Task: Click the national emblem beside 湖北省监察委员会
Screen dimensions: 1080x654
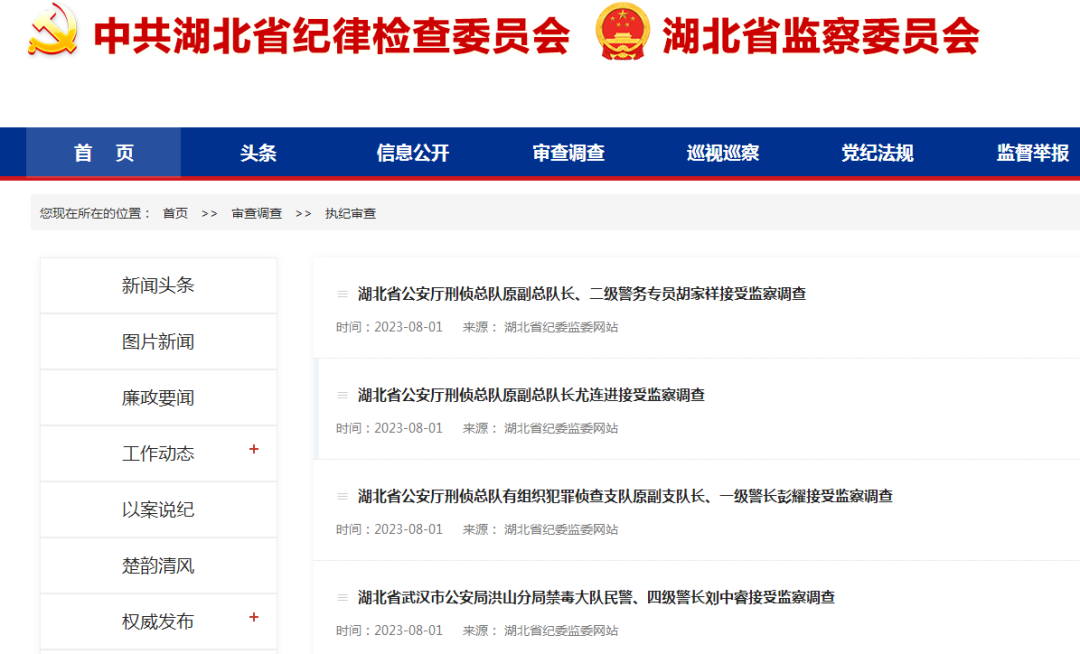Action: (x=622, y=33)
